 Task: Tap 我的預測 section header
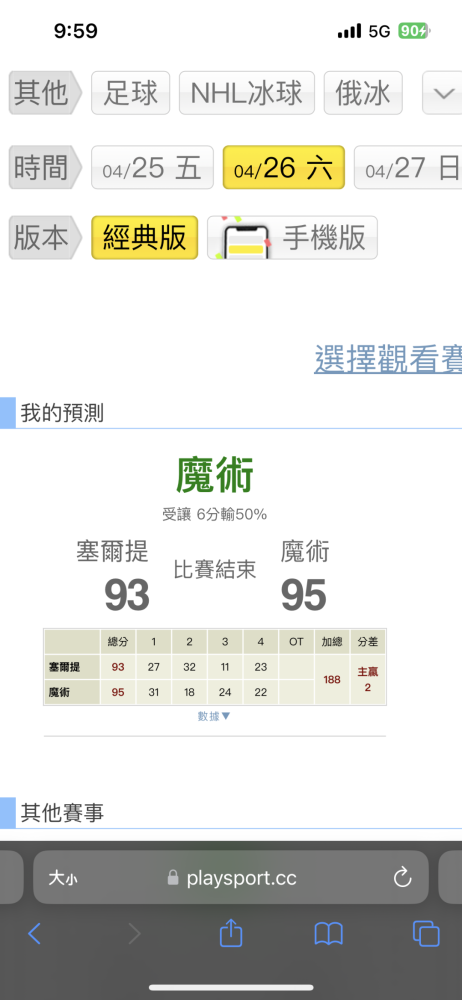(x=62, y=413)
